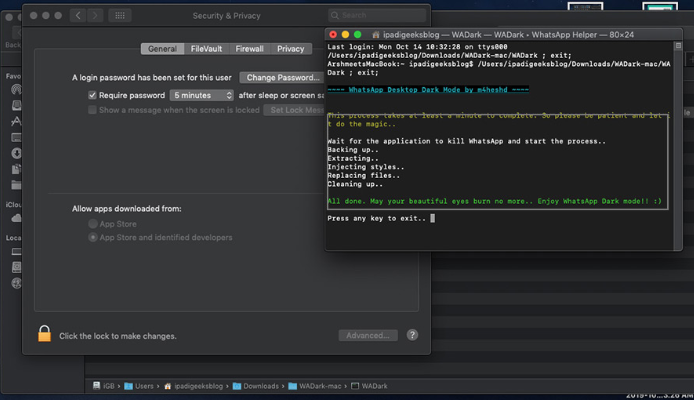Open the 5 minutes password delay dropdown
The image size is (694, 400).
(201, 95)
